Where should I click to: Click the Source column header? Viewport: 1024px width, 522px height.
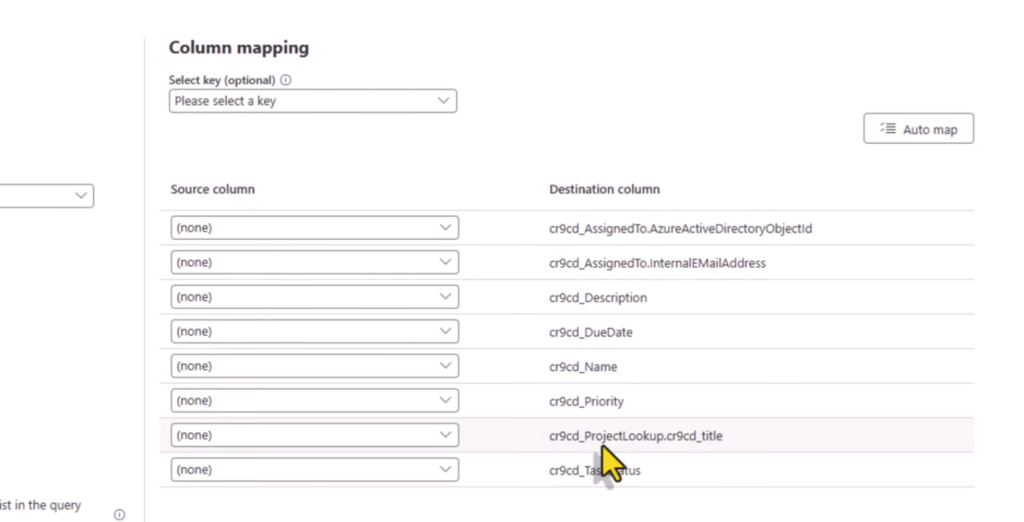213,189
